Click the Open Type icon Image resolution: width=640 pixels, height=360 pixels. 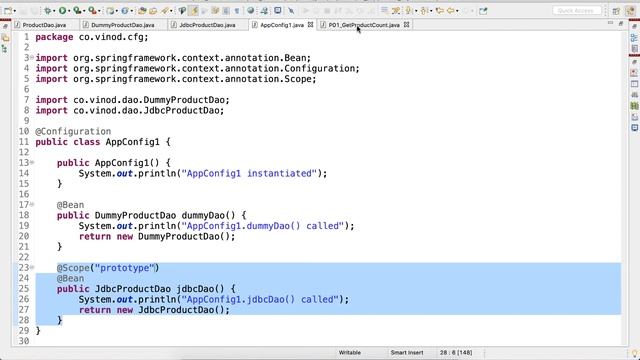point(142,11)
